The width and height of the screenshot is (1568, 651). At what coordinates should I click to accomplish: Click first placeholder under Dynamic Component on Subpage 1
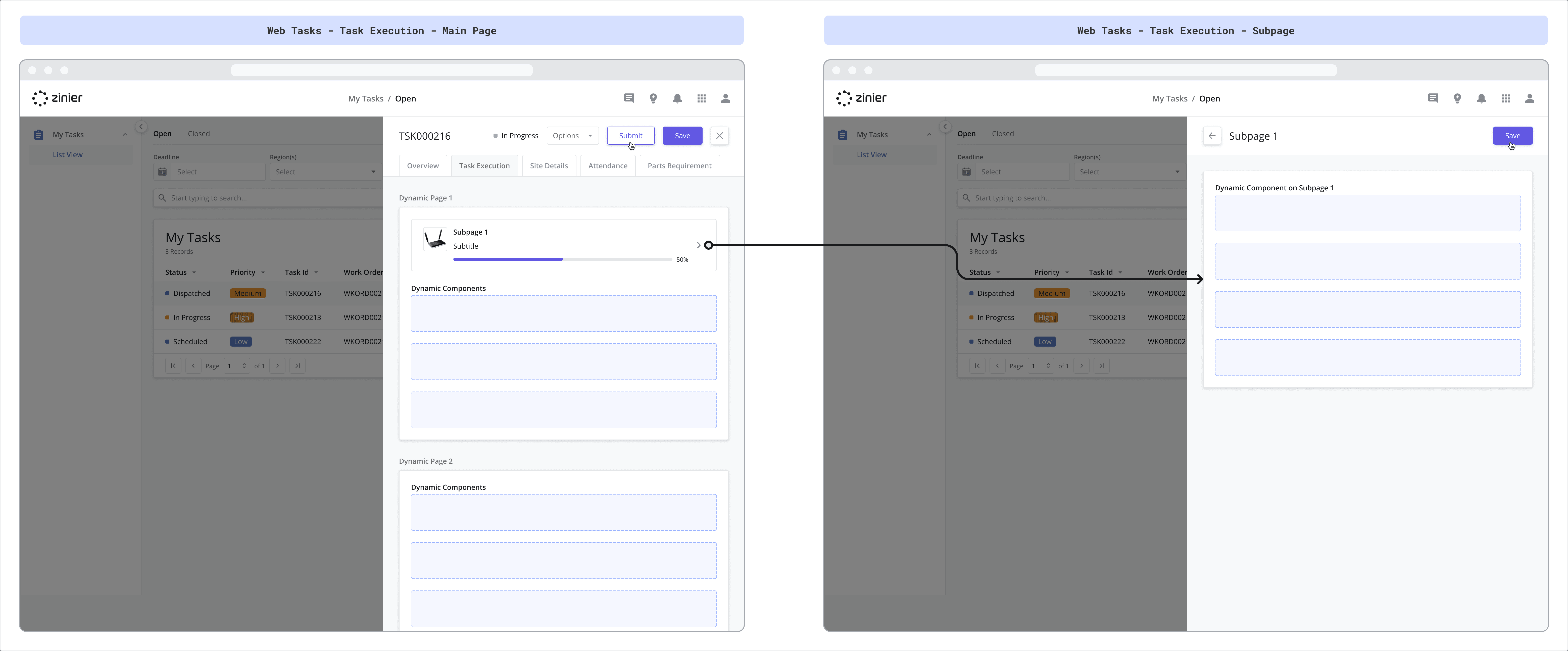[x=1368, y=213]
